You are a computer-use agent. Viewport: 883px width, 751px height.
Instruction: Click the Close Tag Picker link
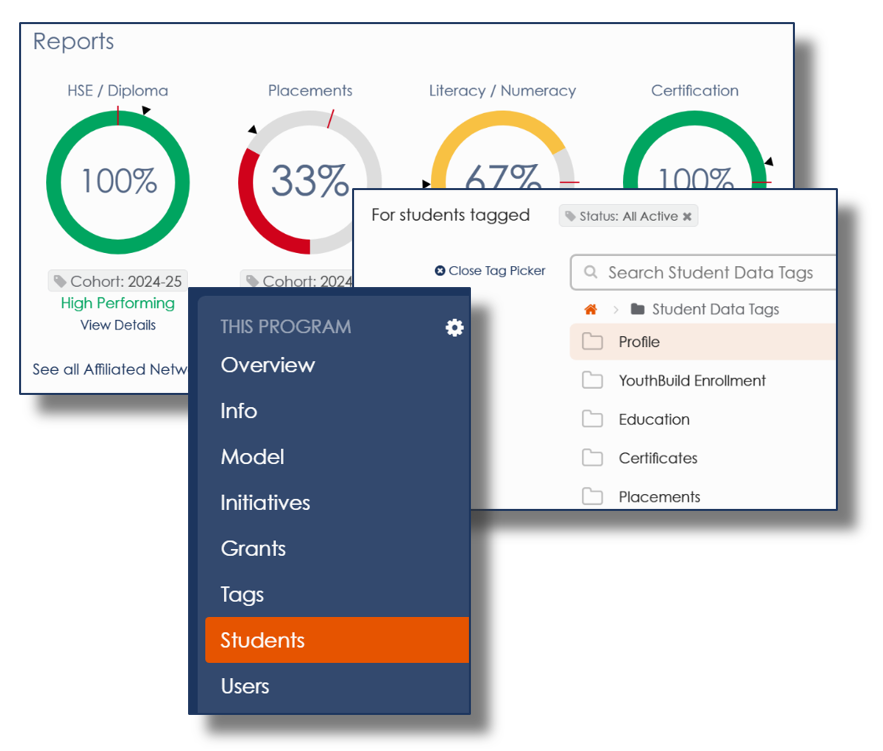pyautogui.click(x=490, y=271)
